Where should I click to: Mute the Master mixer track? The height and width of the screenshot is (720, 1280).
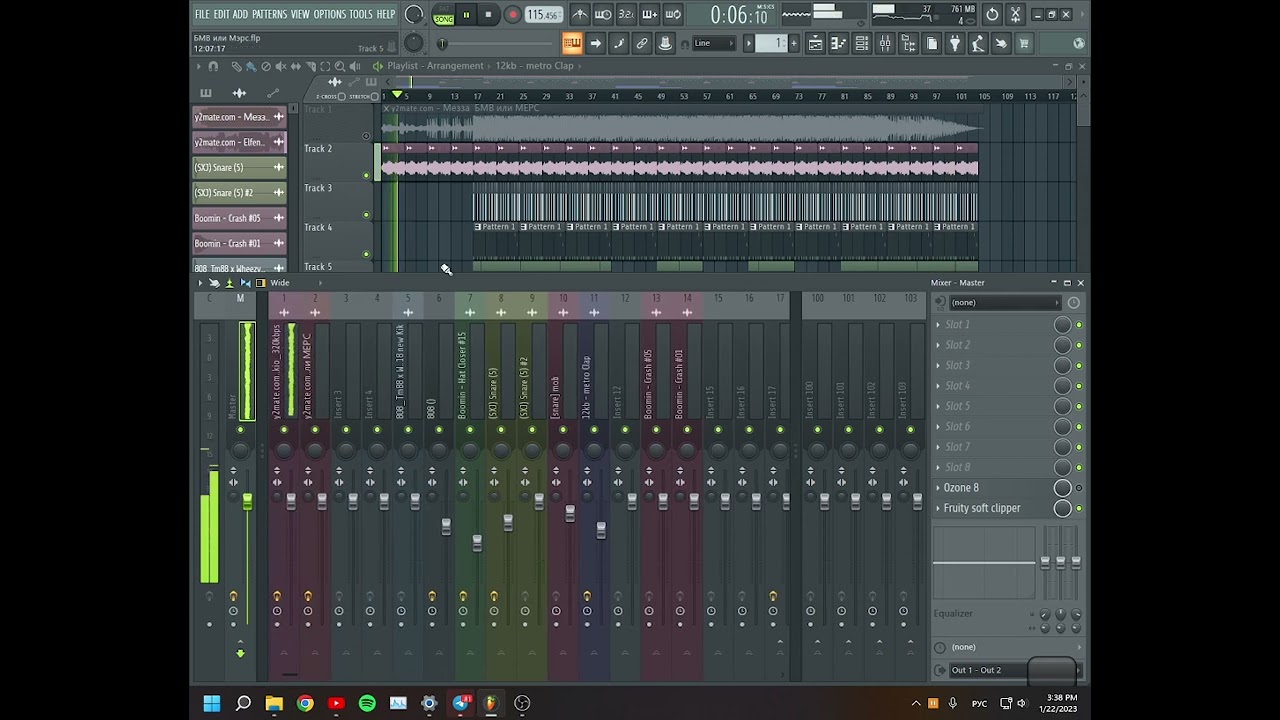tap(240, 430)
